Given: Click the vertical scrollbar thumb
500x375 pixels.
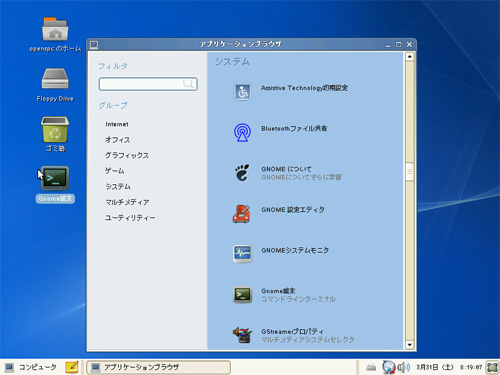Looking at the screenshot, I should [x=410, y=172].
